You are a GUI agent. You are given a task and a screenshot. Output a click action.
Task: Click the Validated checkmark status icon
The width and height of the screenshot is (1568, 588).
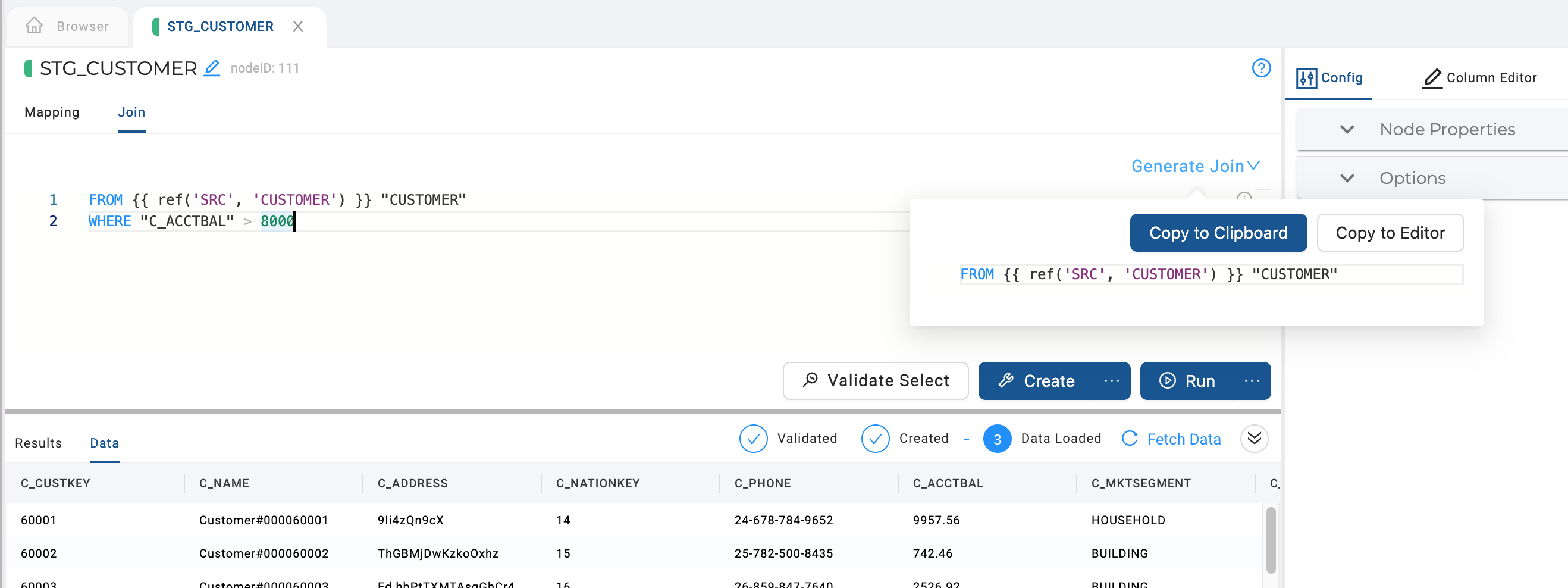coord(753,438)
